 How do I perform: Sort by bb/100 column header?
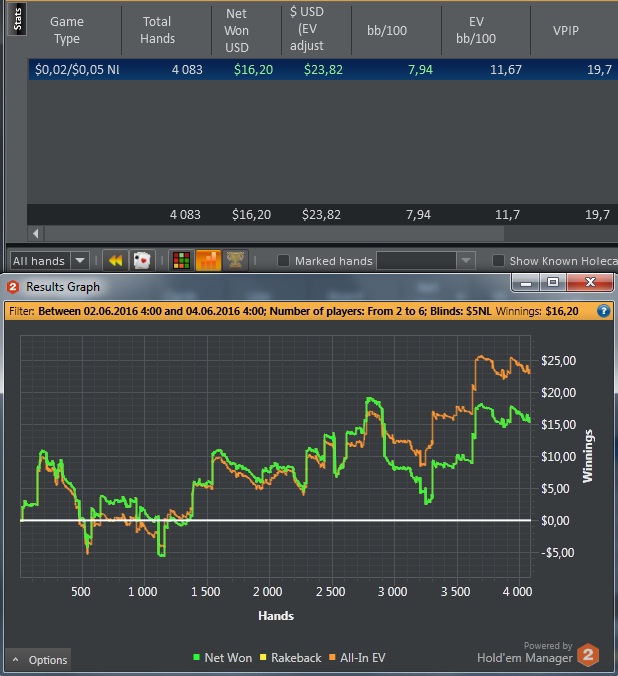(x=387, y=30)
